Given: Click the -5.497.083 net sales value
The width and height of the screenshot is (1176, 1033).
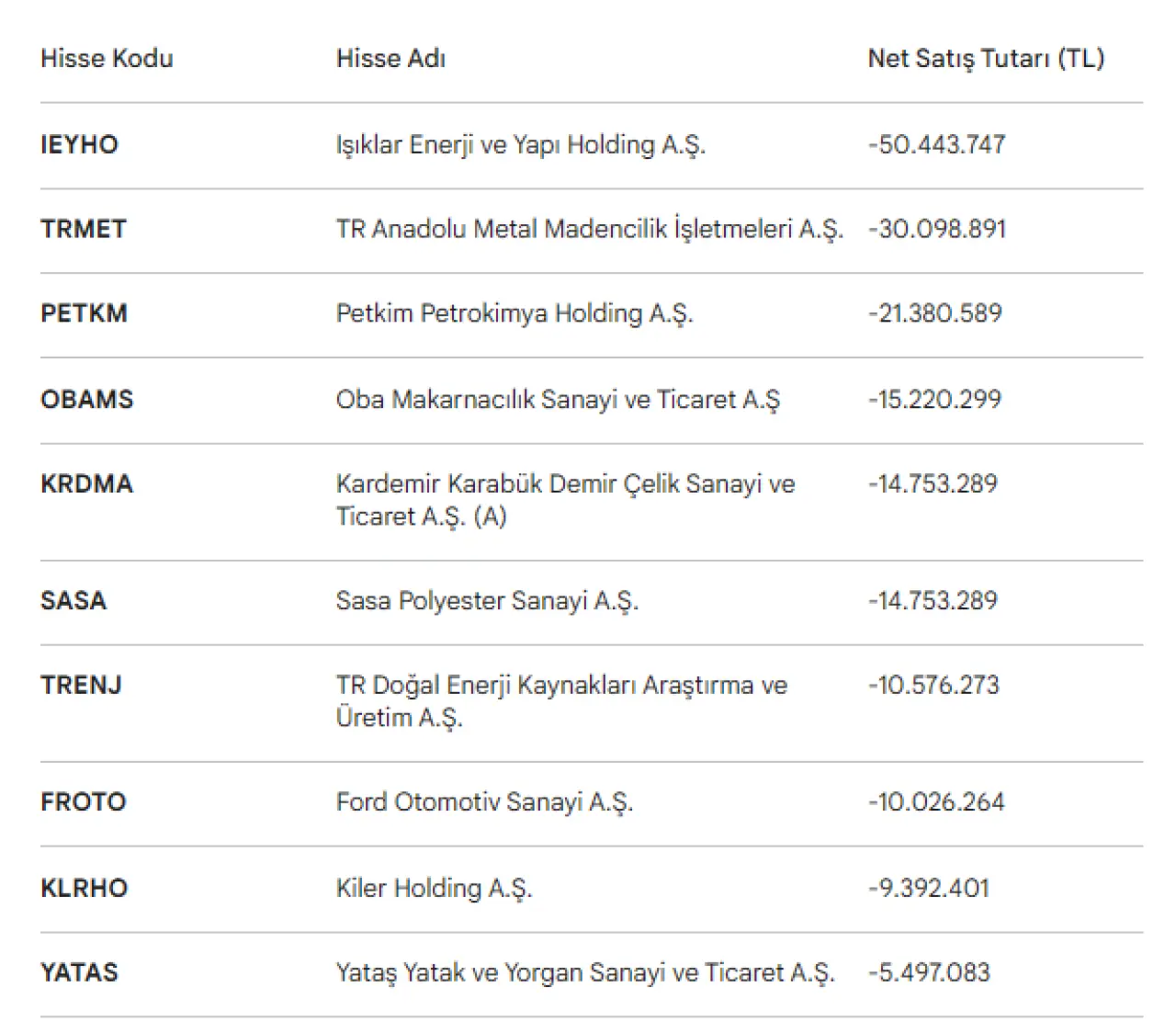Looking at the screenshot, I should pyautogui.click(x=929, y=972).
